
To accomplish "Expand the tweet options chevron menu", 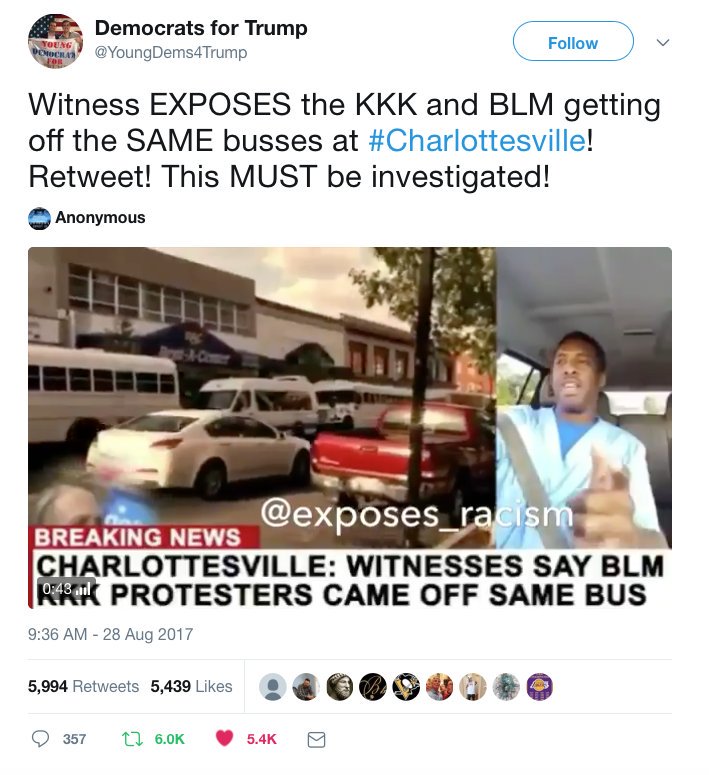I will click(x=663, y=43).
